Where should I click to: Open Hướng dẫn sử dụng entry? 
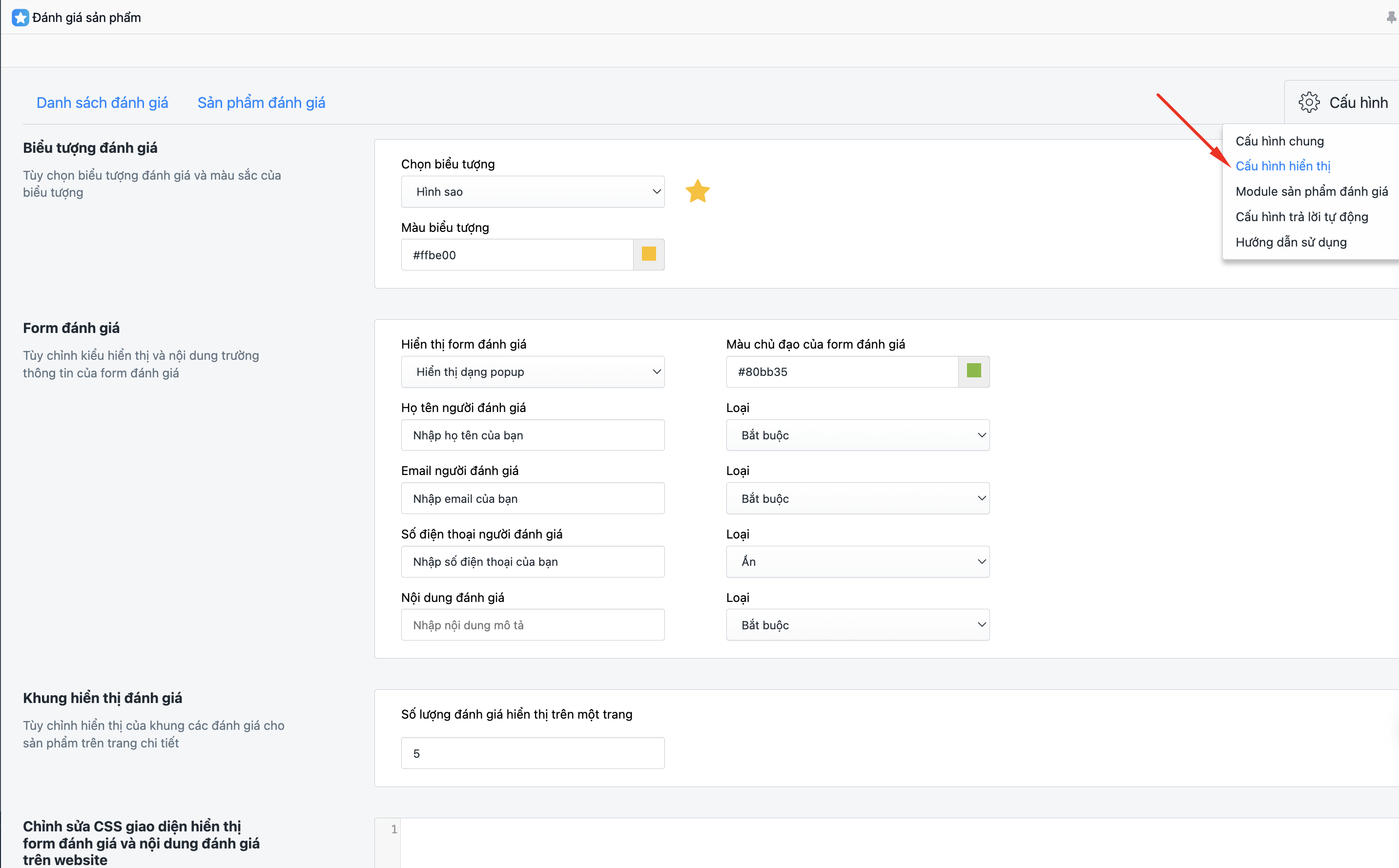[1291, 242]
